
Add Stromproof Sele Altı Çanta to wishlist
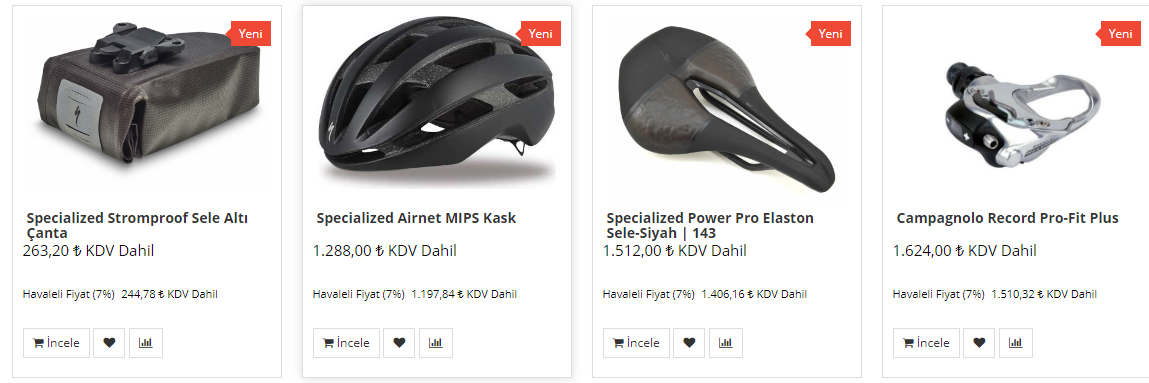(109, 343)
